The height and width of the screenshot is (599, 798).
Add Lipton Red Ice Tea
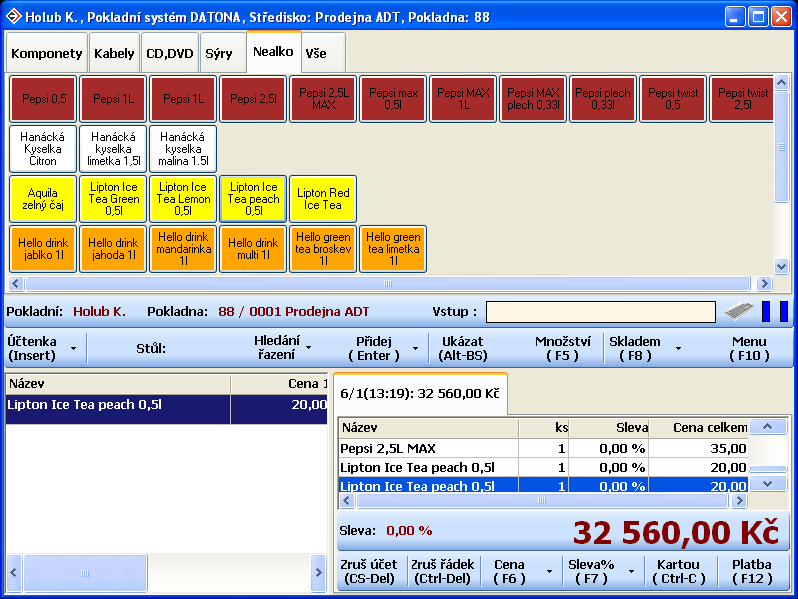pyautogui.click(x=323, y=198)
